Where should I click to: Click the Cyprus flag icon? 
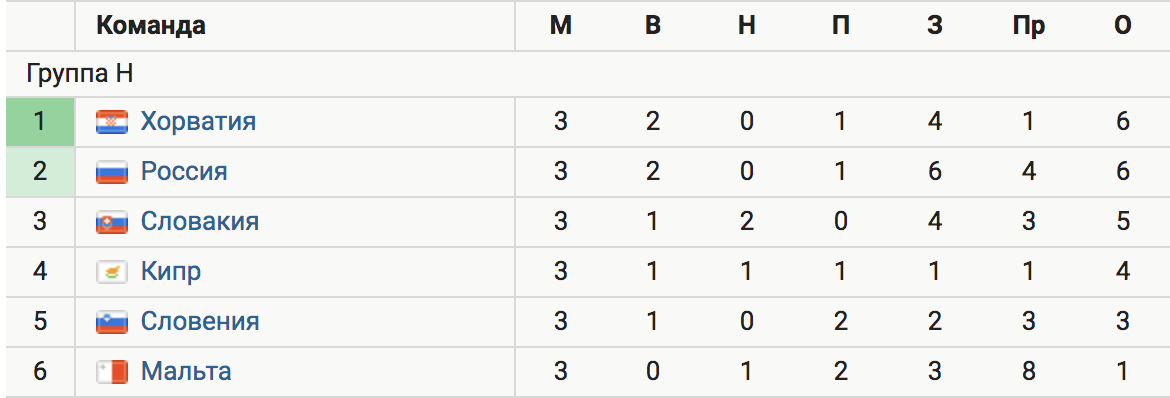click(112, 272)
